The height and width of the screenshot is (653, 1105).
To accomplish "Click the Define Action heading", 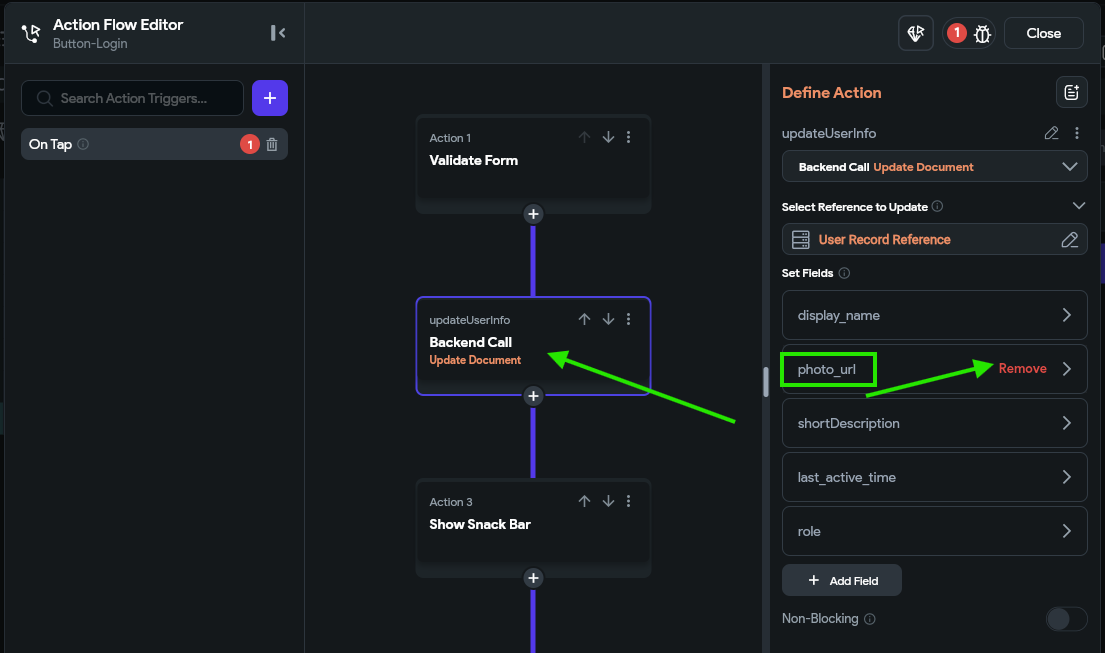I will click(832, 93).
